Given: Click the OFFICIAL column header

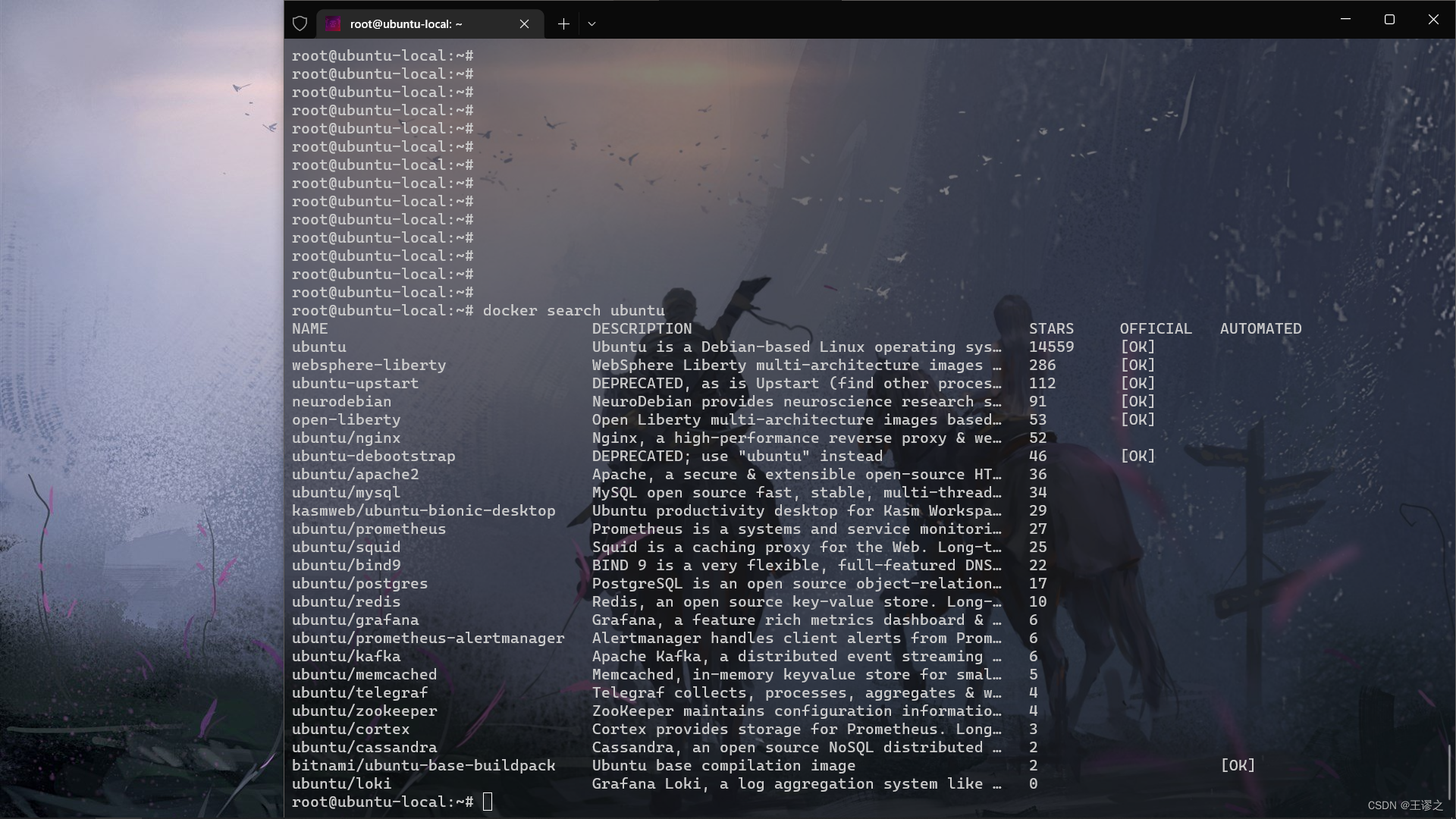Looking at the screenshot, I should [1156, 328].
